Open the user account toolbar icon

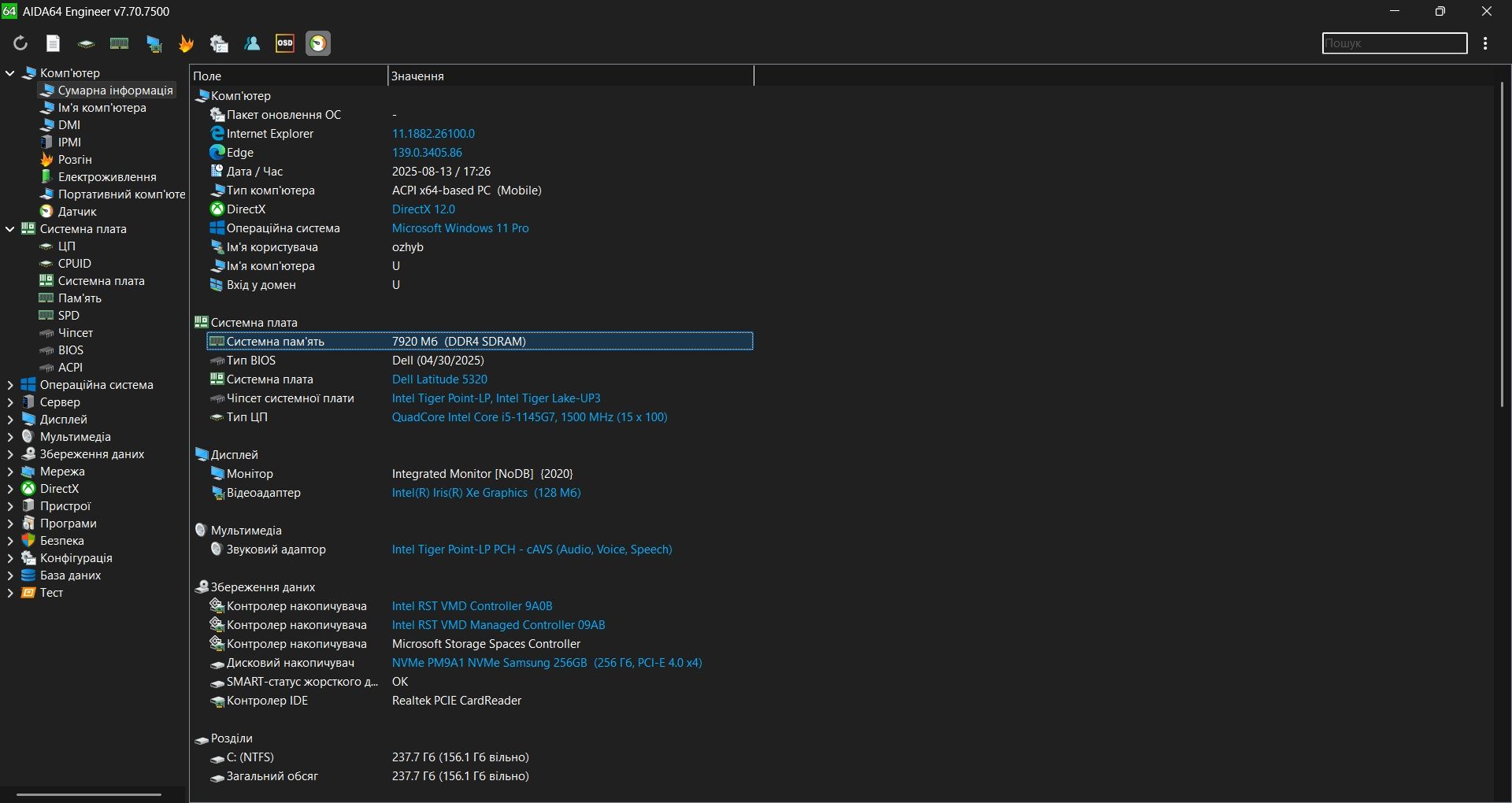coord(252,43)
